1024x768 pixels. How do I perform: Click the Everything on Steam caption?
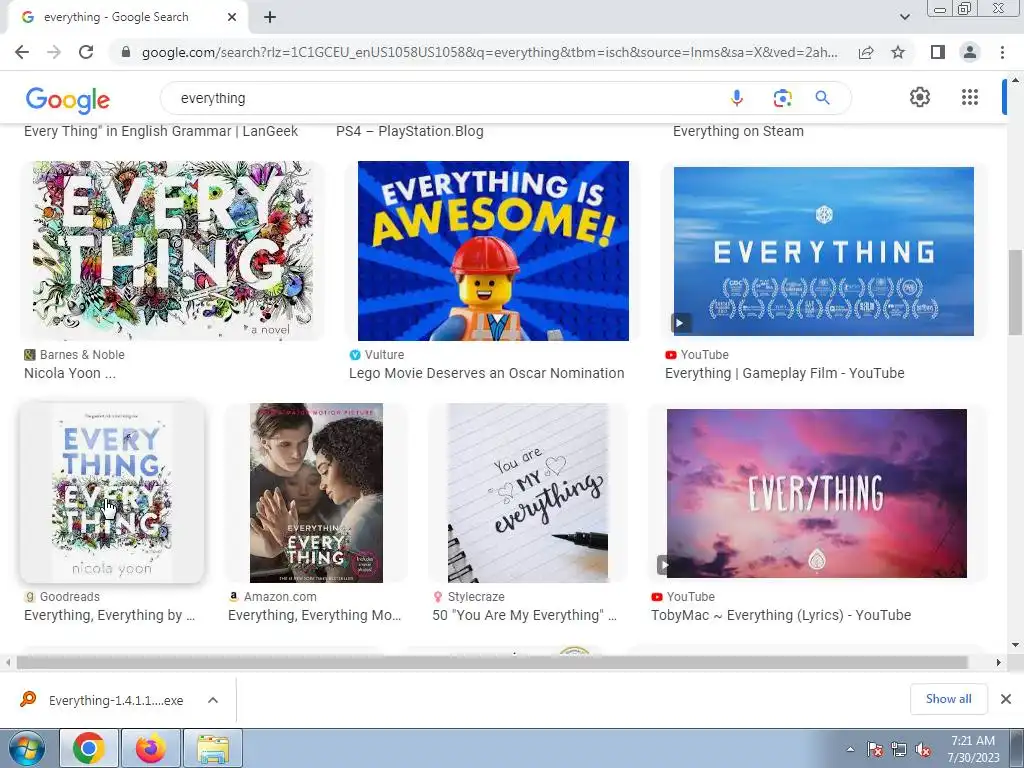738,131
